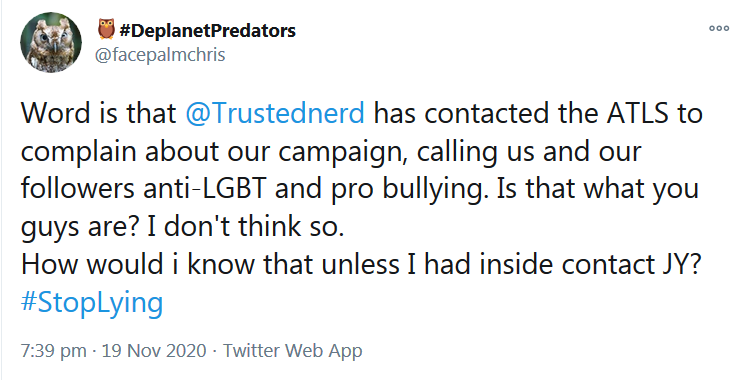Click the 19 Nov 2020 date
The height and width of the screenshot is (380, 742).
pyautogui.click(x=154, y=351)
